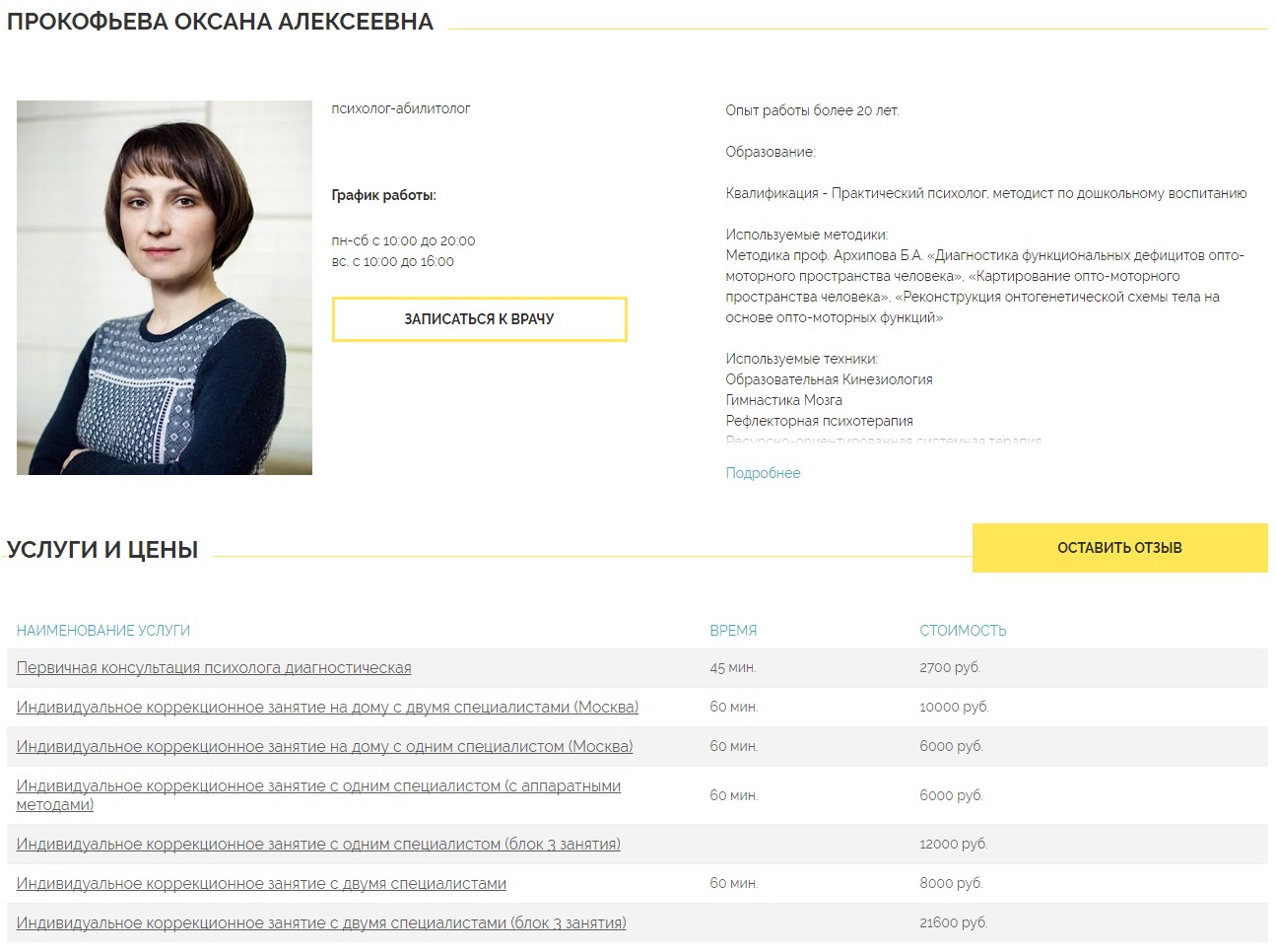Expand the biography via "Подробнее"
This screenshot has height=952, width=1276.
[x=763, y=473]
